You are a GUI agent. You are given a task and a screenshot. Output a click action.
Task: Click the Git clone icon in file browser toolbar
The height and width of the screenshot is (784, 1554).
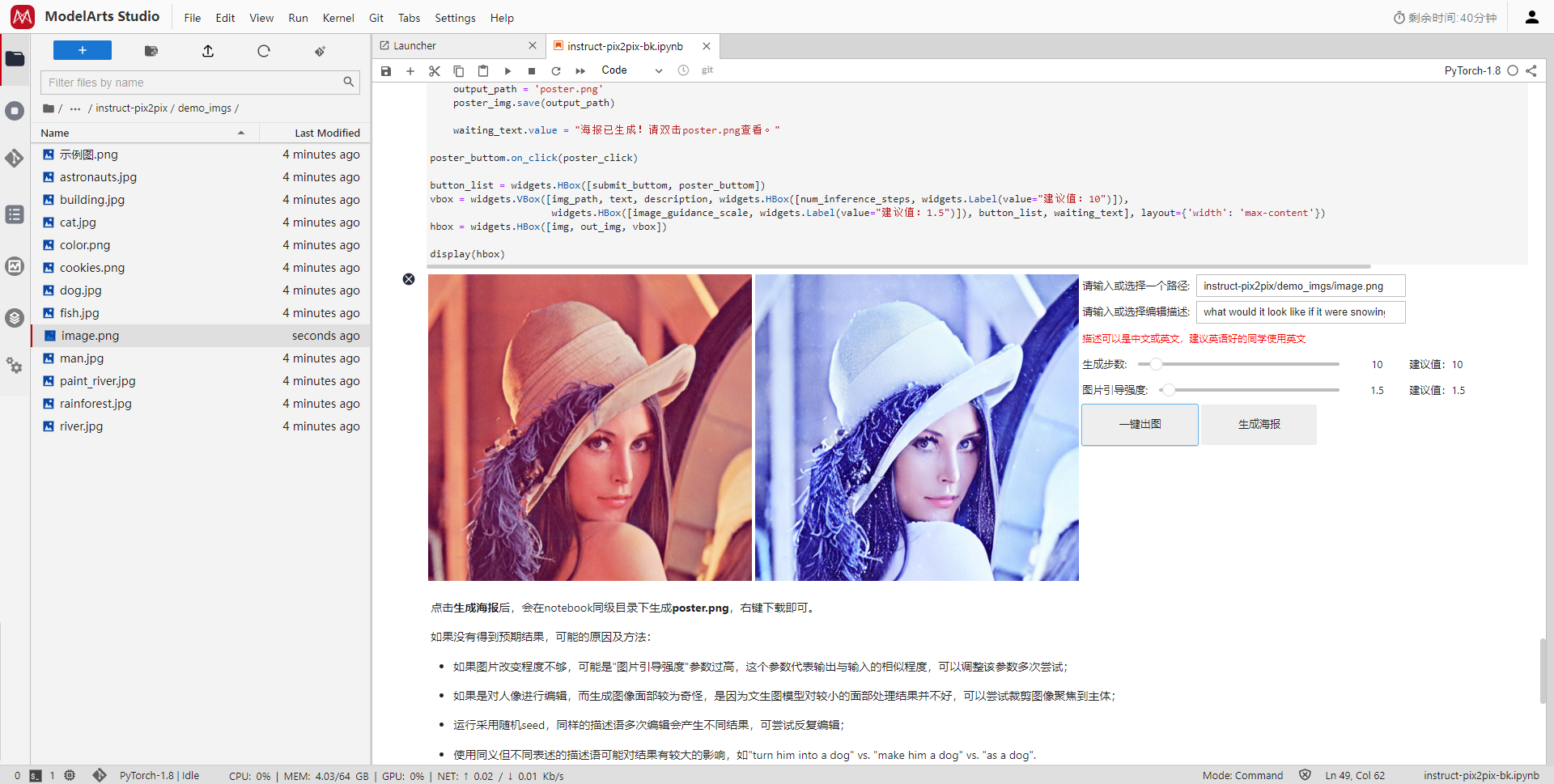[x=320, y=51]
